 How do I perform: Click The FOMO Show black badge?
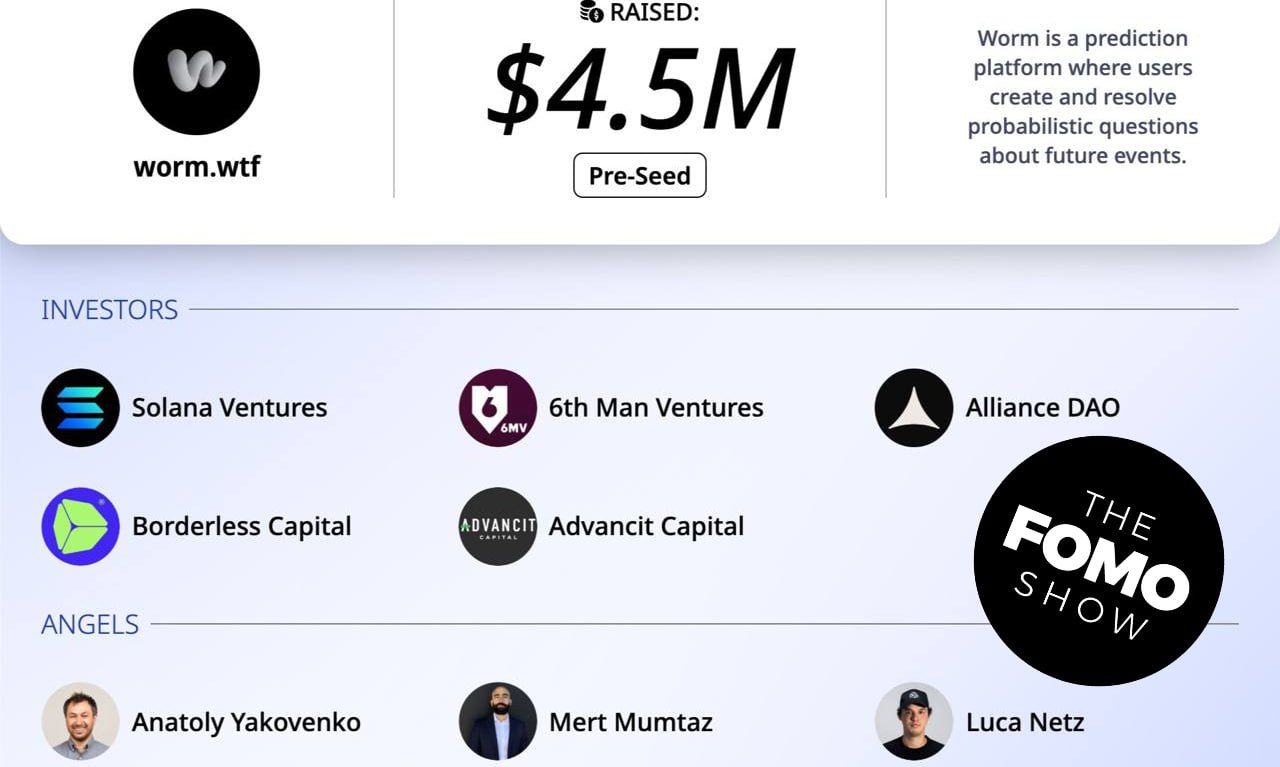coord(1098,561)
